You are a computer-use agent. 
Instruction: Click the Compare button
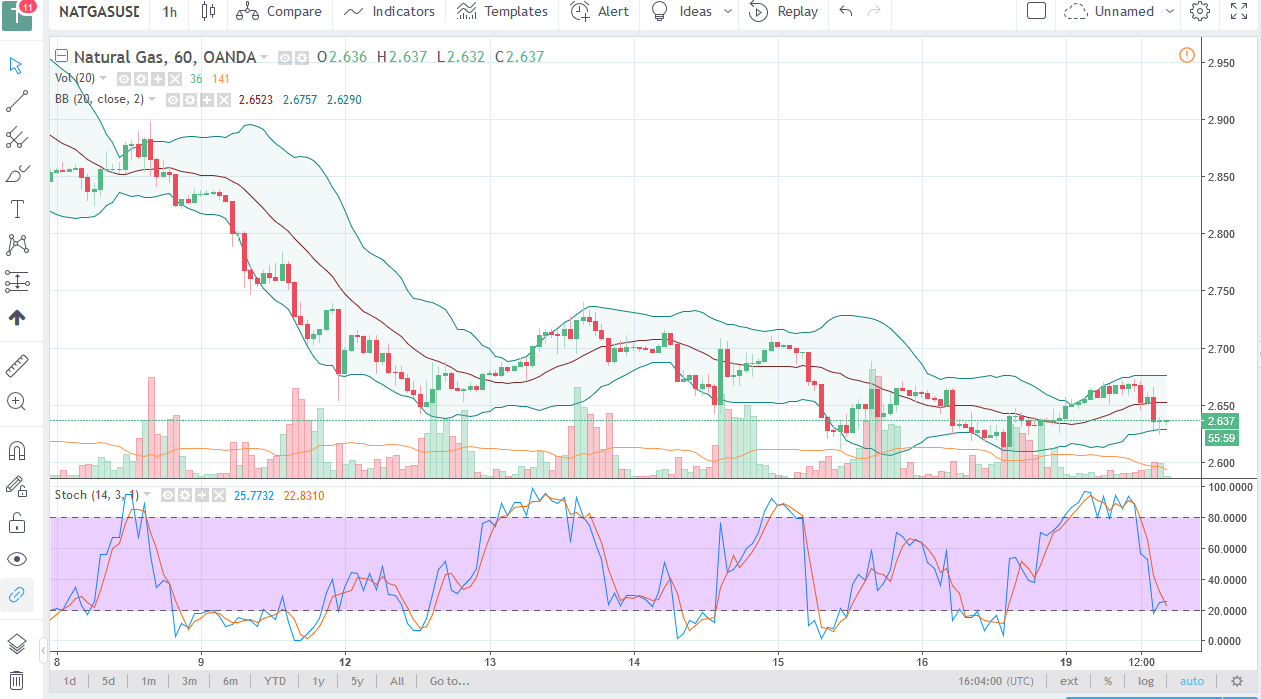pyautogui.click(x=280, y=12)
